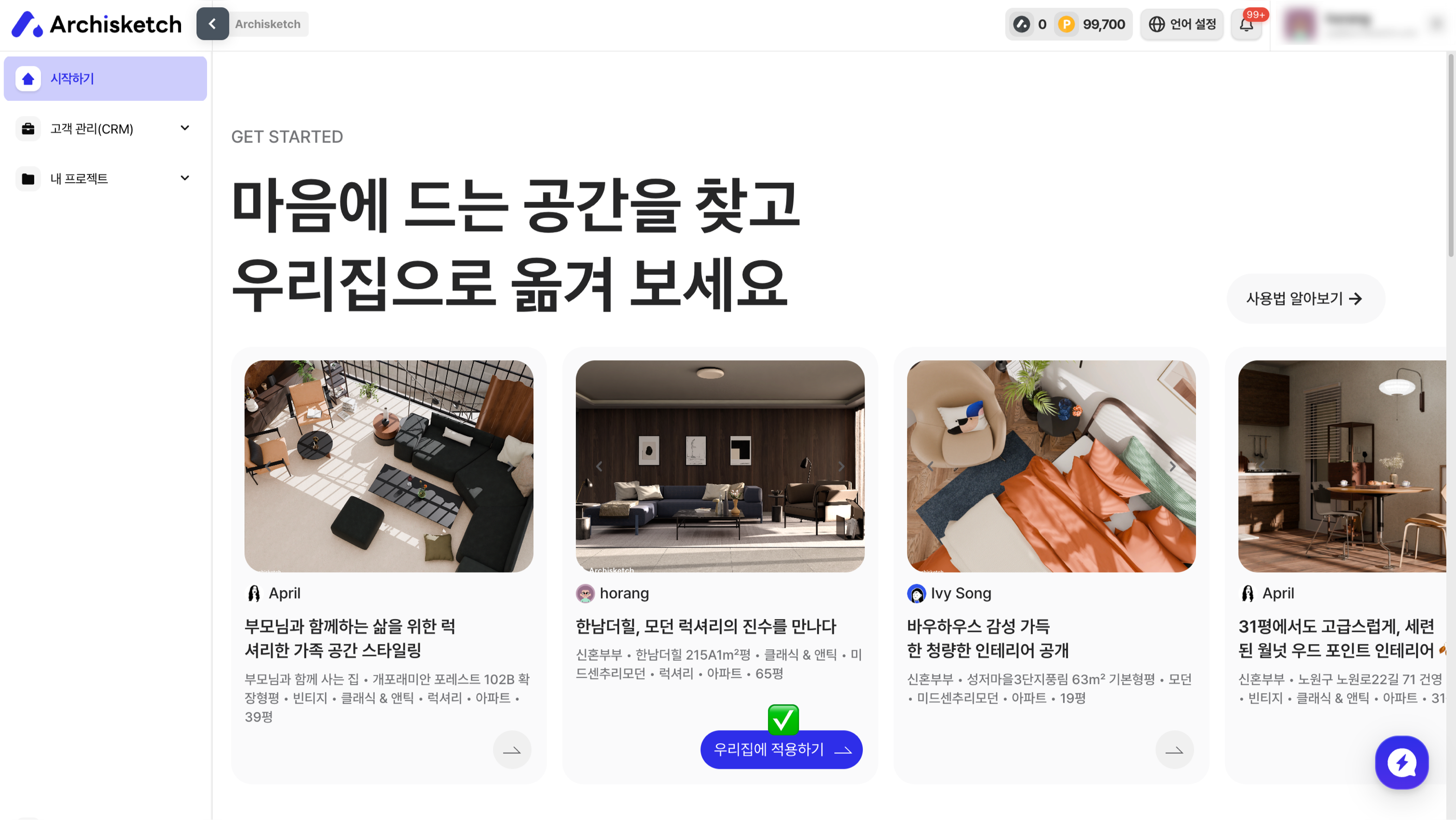Image resolution: width=1456 pixels, height=820 pixels.
Task: Click the 우리집에 적용하기 button
Action: pos(781,749)
